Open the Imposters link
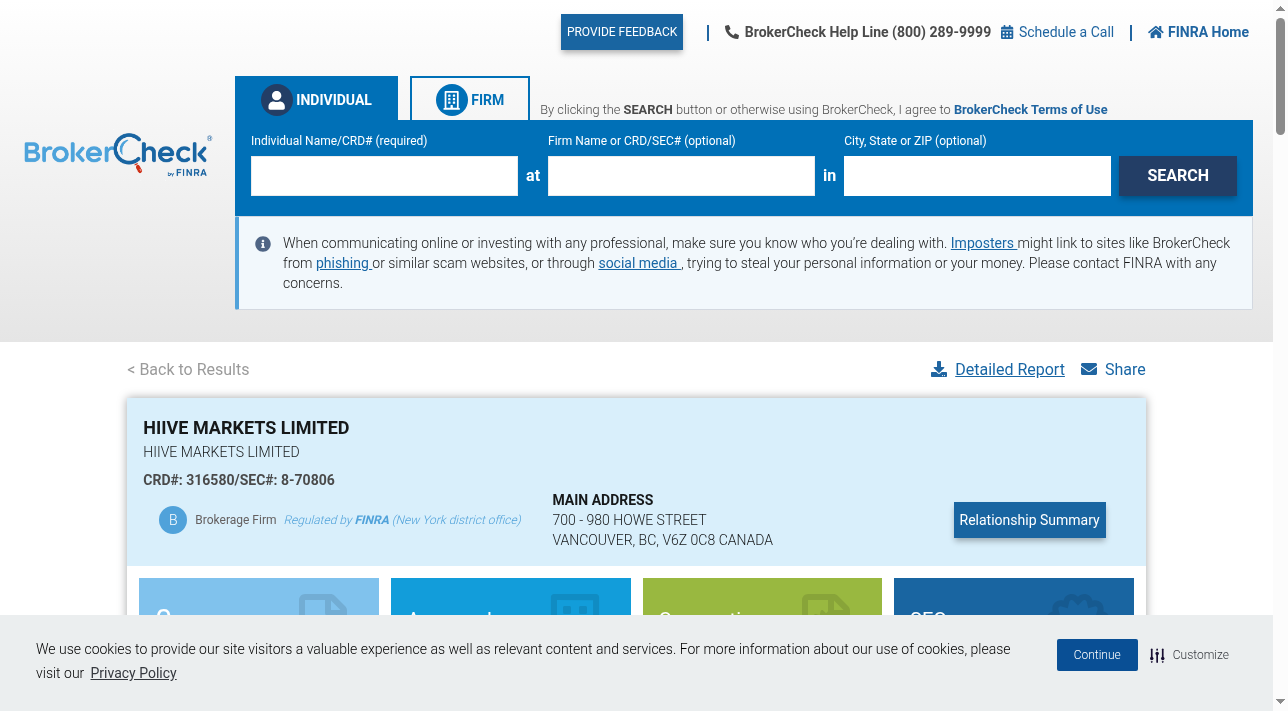The image size is (1288, 711). coord(983,243)
